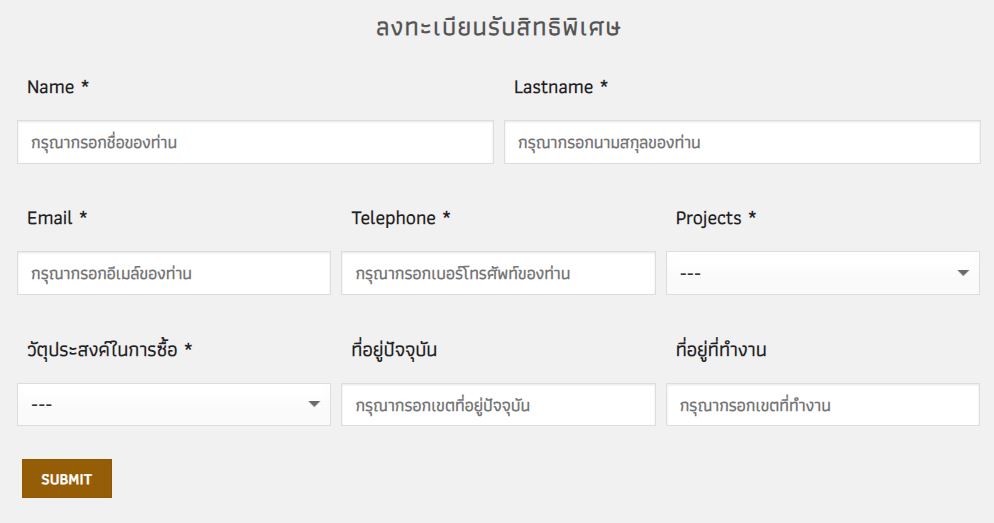Click the "Name *" label
The height and width of the screenshot is (523, 994).
pyautogui.click(x=58, y=87)
